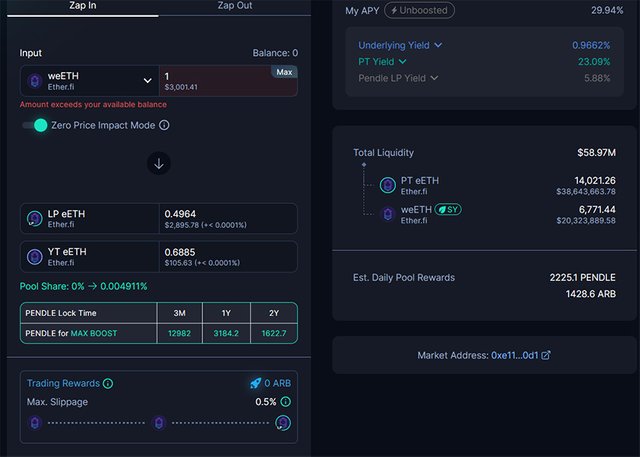Open the weETH input token dropdown

click(x=89, y=81)
